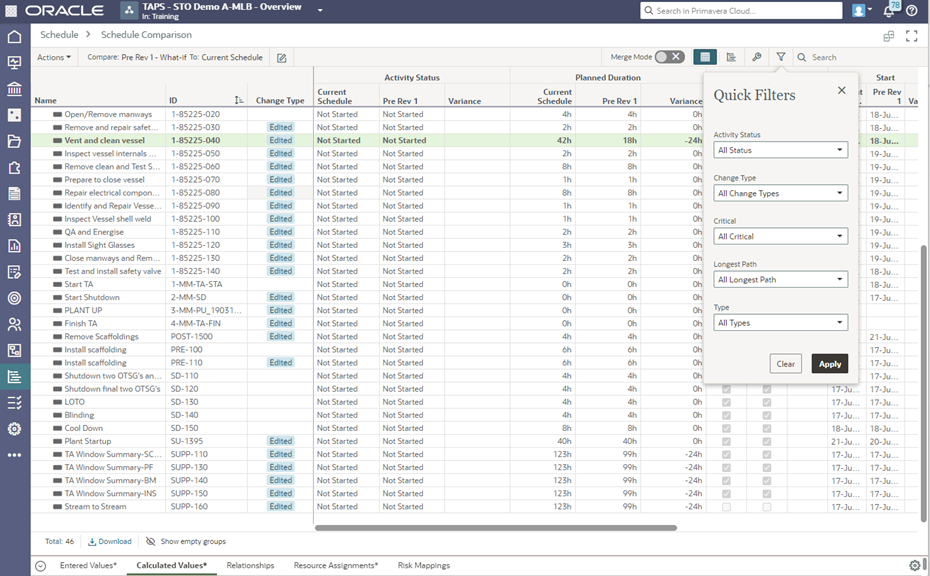Select the table grid view icon
This screenshot has width=930, height=576.
tap(705, 57)
